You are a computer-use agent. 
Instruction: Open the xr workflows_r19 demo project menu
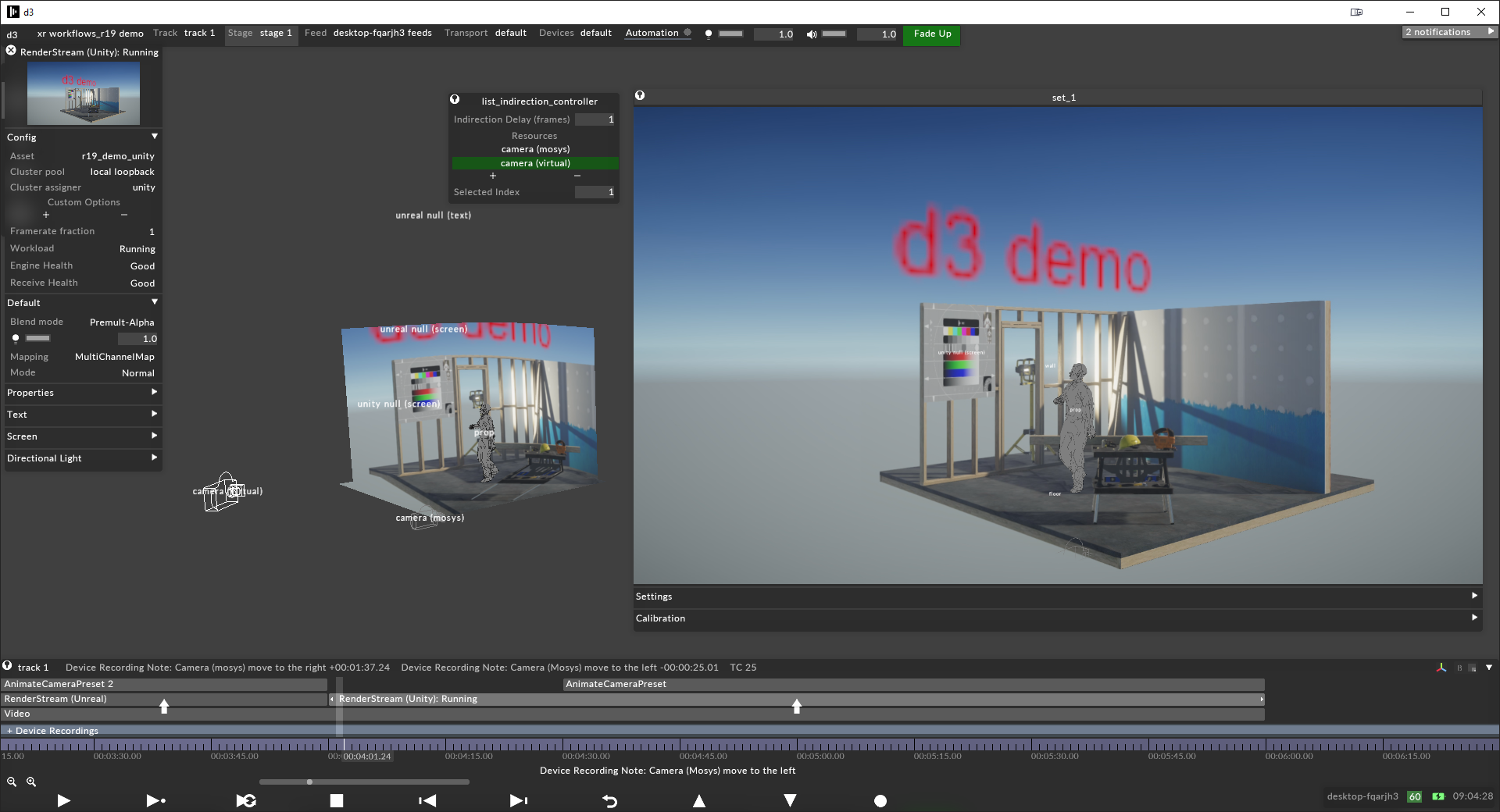pyautogui.click(x=90, y=34)
